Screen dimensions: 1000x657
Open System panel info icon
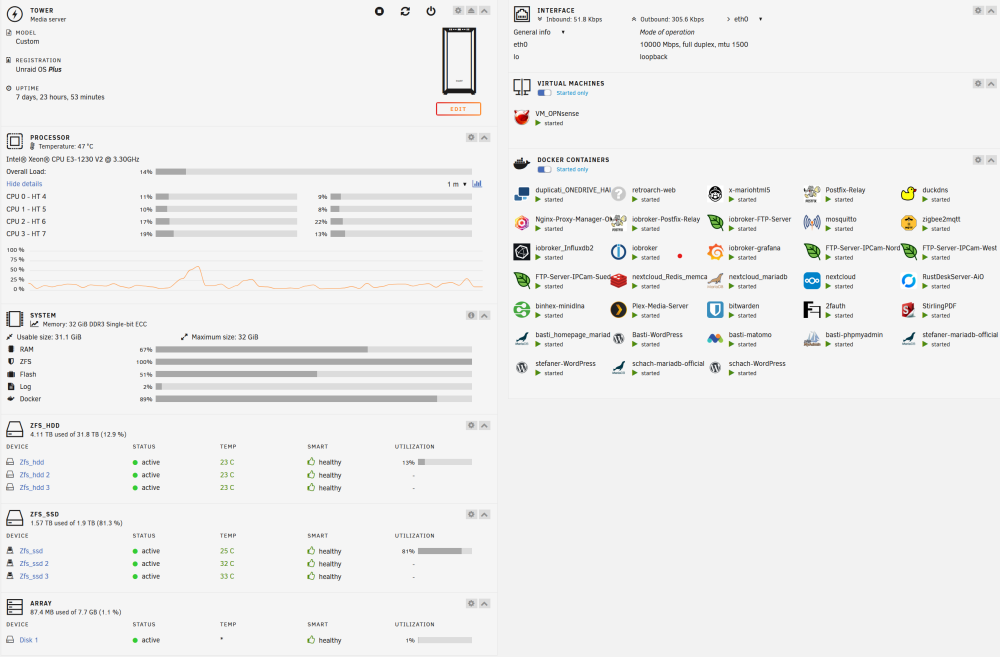[x=471, y=315]
